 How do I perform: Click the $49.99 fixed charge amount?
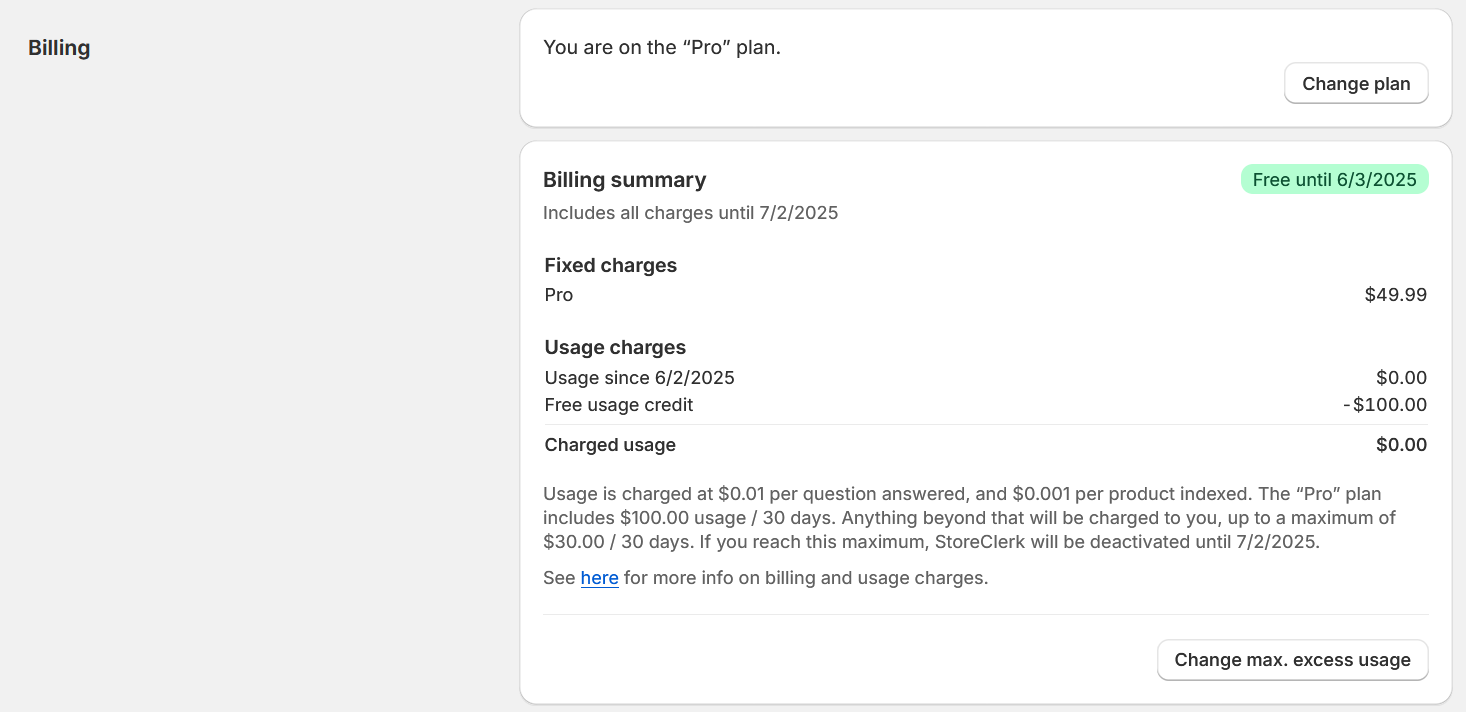tap(1395, 294)
